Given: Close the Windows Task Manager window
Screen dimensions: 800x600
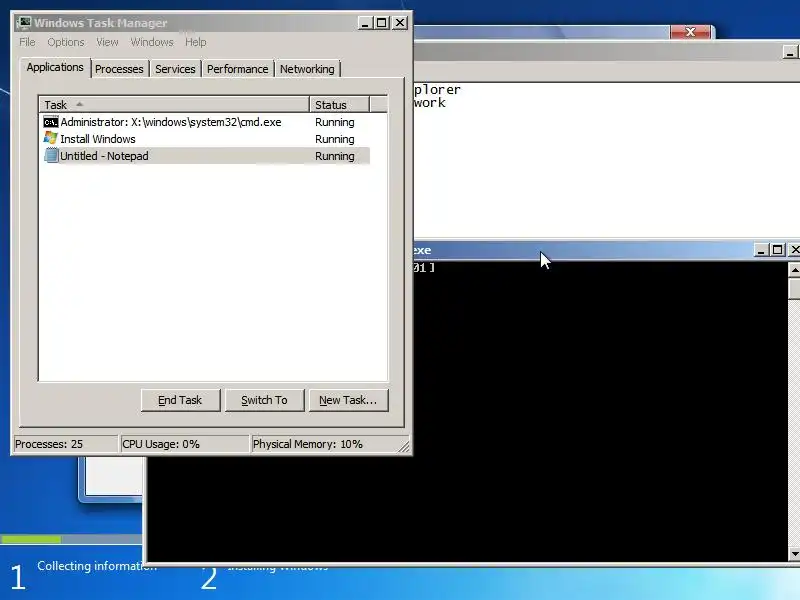Looking at the screenshot, I should point(400,23).
